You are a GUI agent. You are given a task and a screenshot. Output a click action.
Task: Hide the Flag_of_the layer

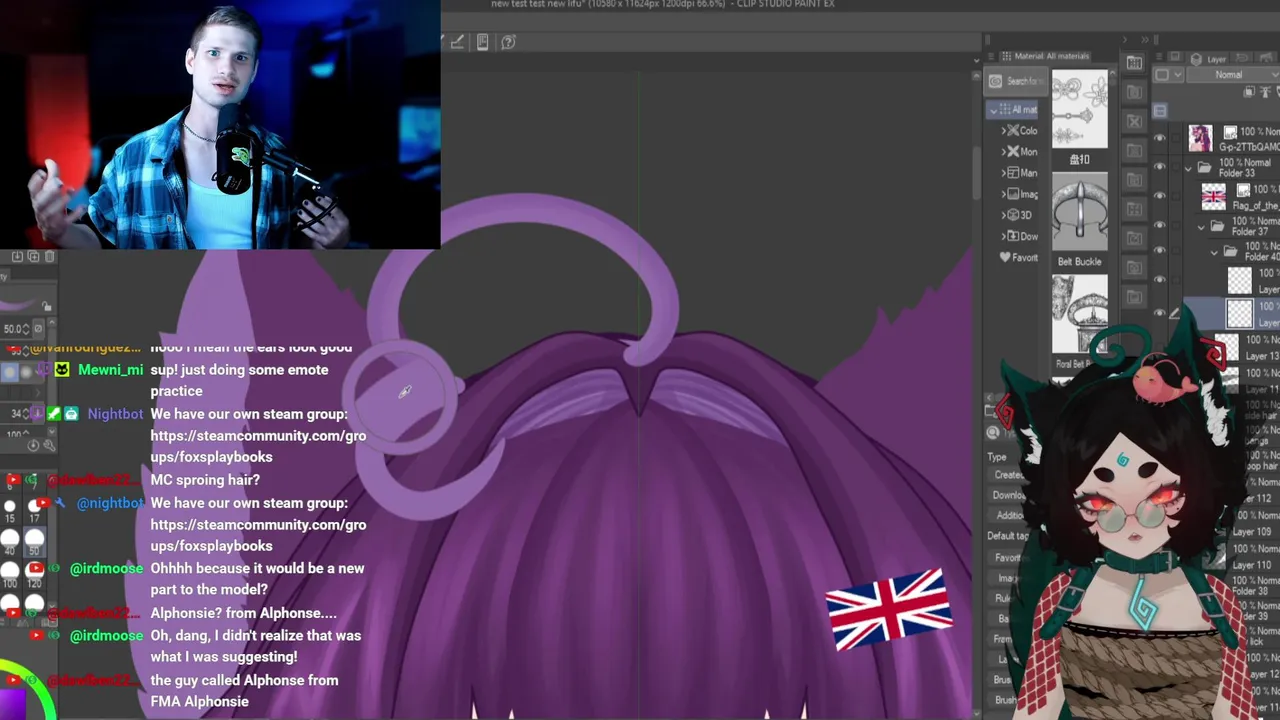(1160, 196)
